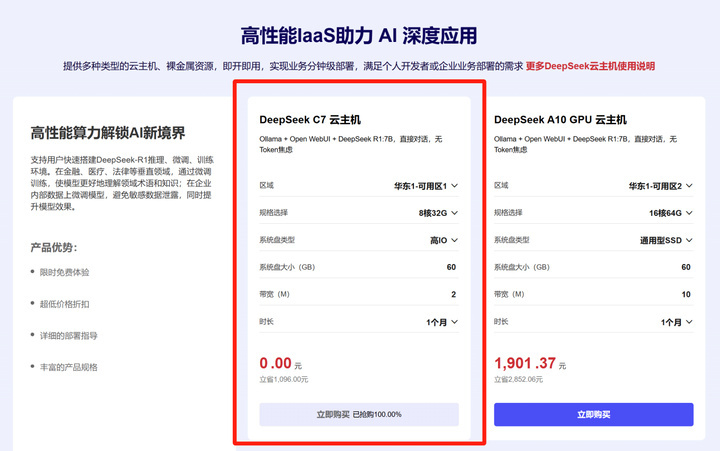Viewport: 720px width, 451px height.
Task: Open the 华东1-可用区2 region dropdown
Action: (x=660, y=186)
